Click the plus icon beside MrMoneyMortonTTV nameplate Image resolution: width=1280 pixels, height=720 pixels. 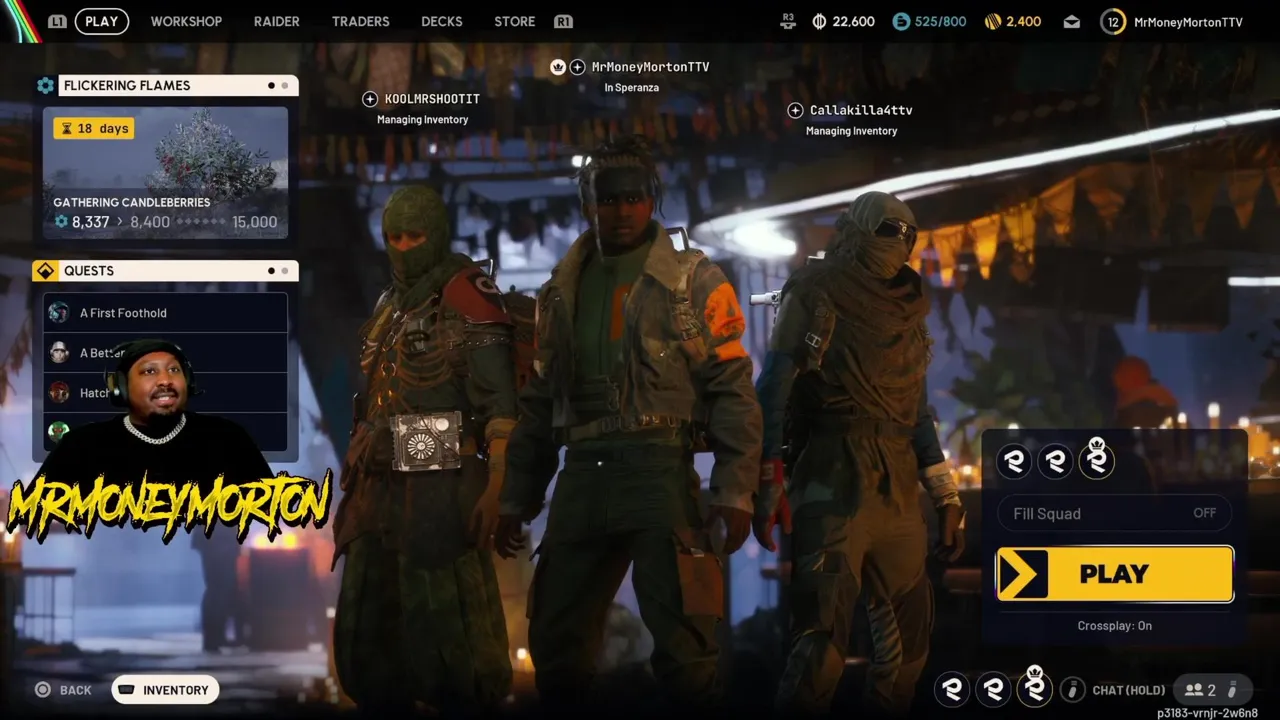click(x=577, y=67)
